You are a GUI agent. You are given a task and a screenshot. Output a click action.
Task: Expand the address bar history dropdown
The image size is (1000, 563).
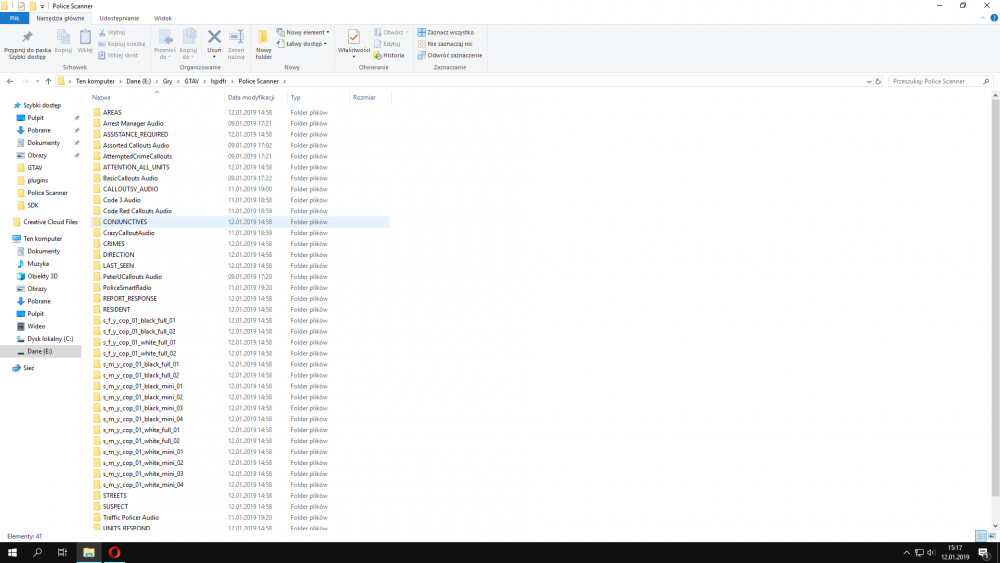click(869, 81)
